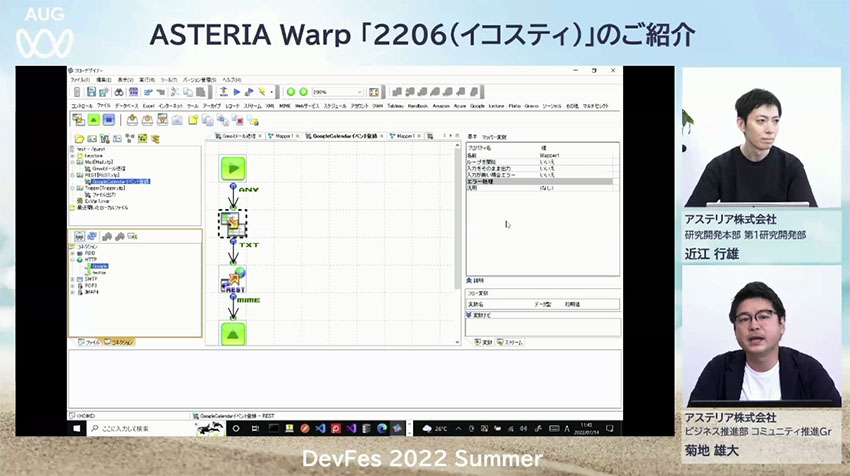This screenshot has height=476, width=850.
Task: Click the scissors cut icon in the toolbar
Action: [x=175, y=92]
